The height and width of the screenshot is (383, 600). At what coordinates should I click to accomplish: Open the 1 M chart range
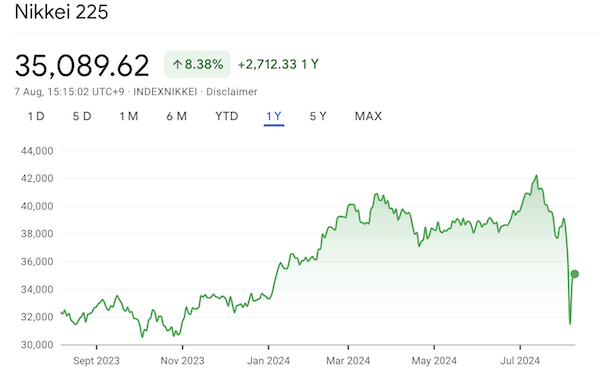[129, 116]
